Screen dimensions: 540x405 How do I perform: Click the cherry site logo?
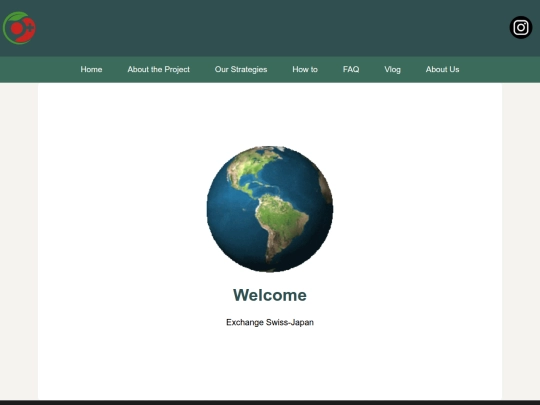click(19, 28)
